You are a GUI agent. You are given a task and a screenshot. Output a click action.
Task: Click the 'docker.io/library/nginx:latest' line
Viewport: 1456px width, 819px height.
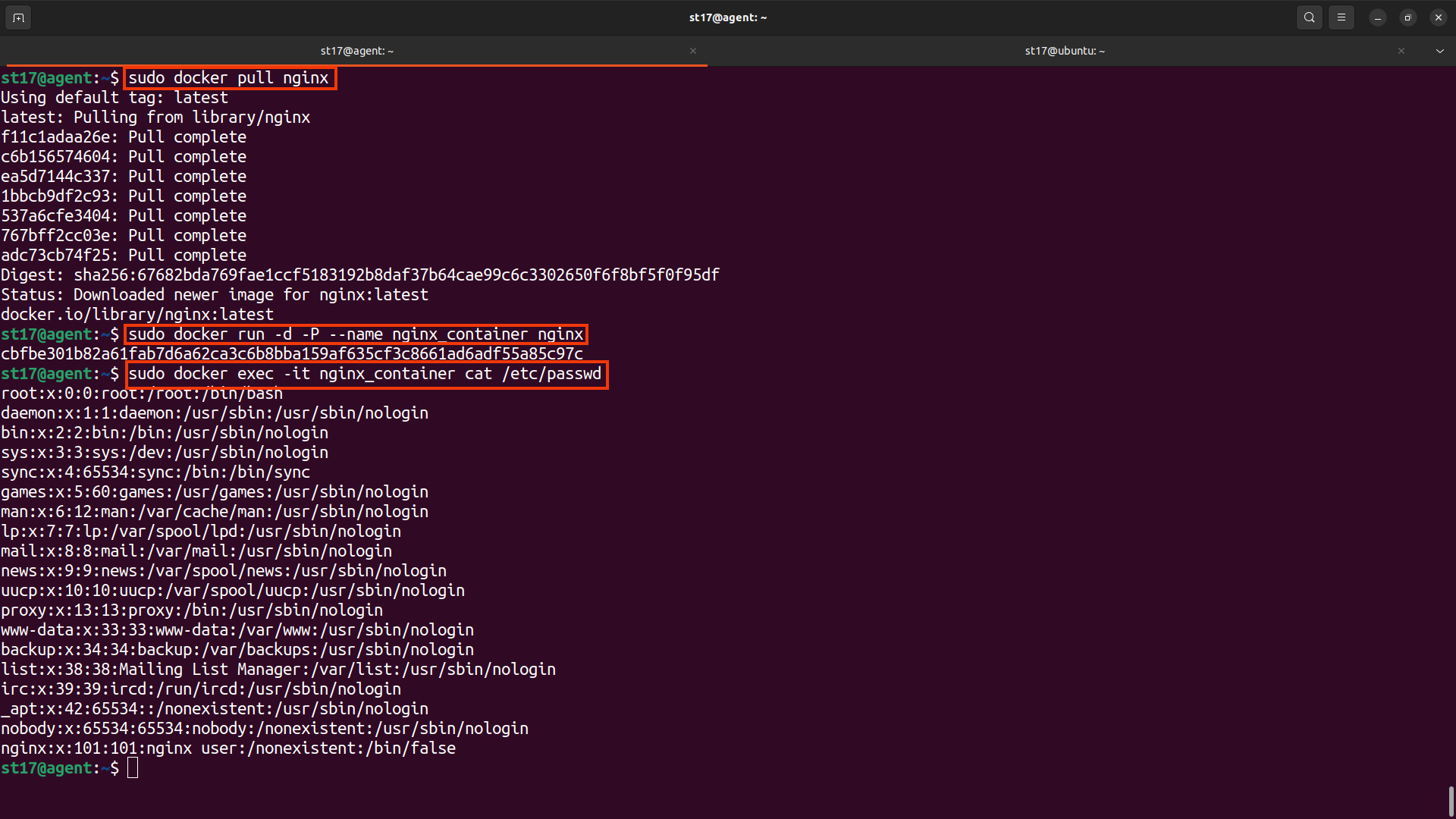[137, 315]
